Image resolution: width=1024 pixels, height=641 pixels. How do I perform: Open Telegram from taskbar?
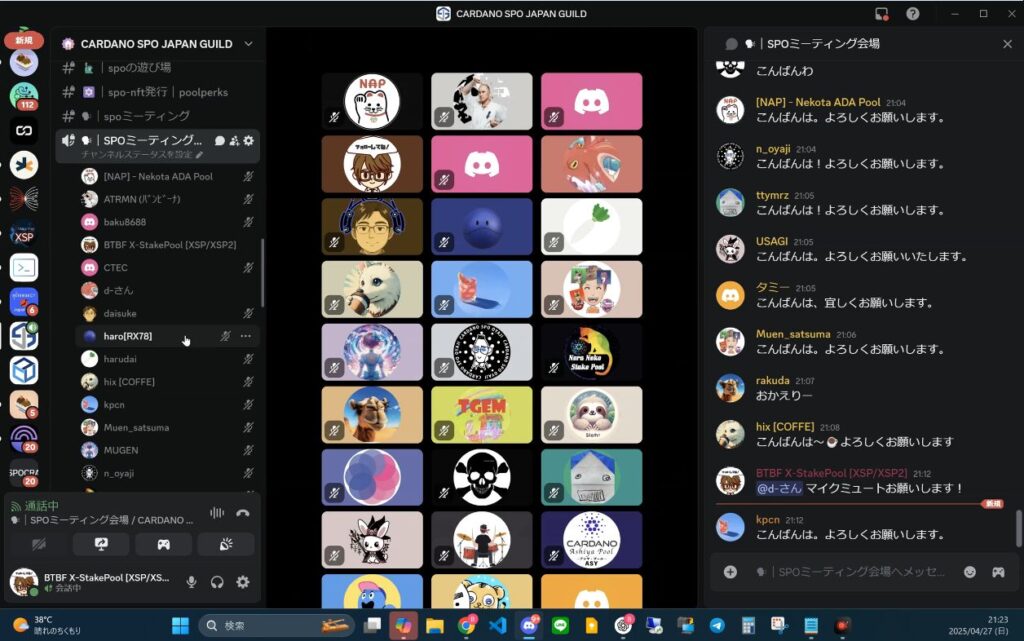point(717,625)
